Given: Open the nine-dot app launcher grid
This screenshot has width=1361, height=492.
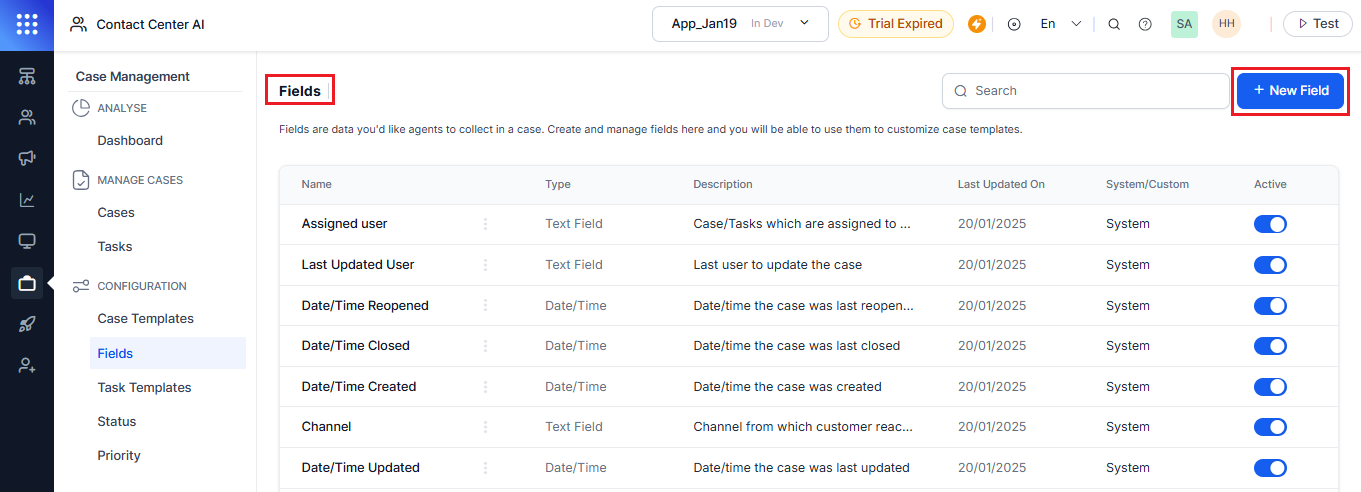Looking at the screenshot, I should point(27,24).
